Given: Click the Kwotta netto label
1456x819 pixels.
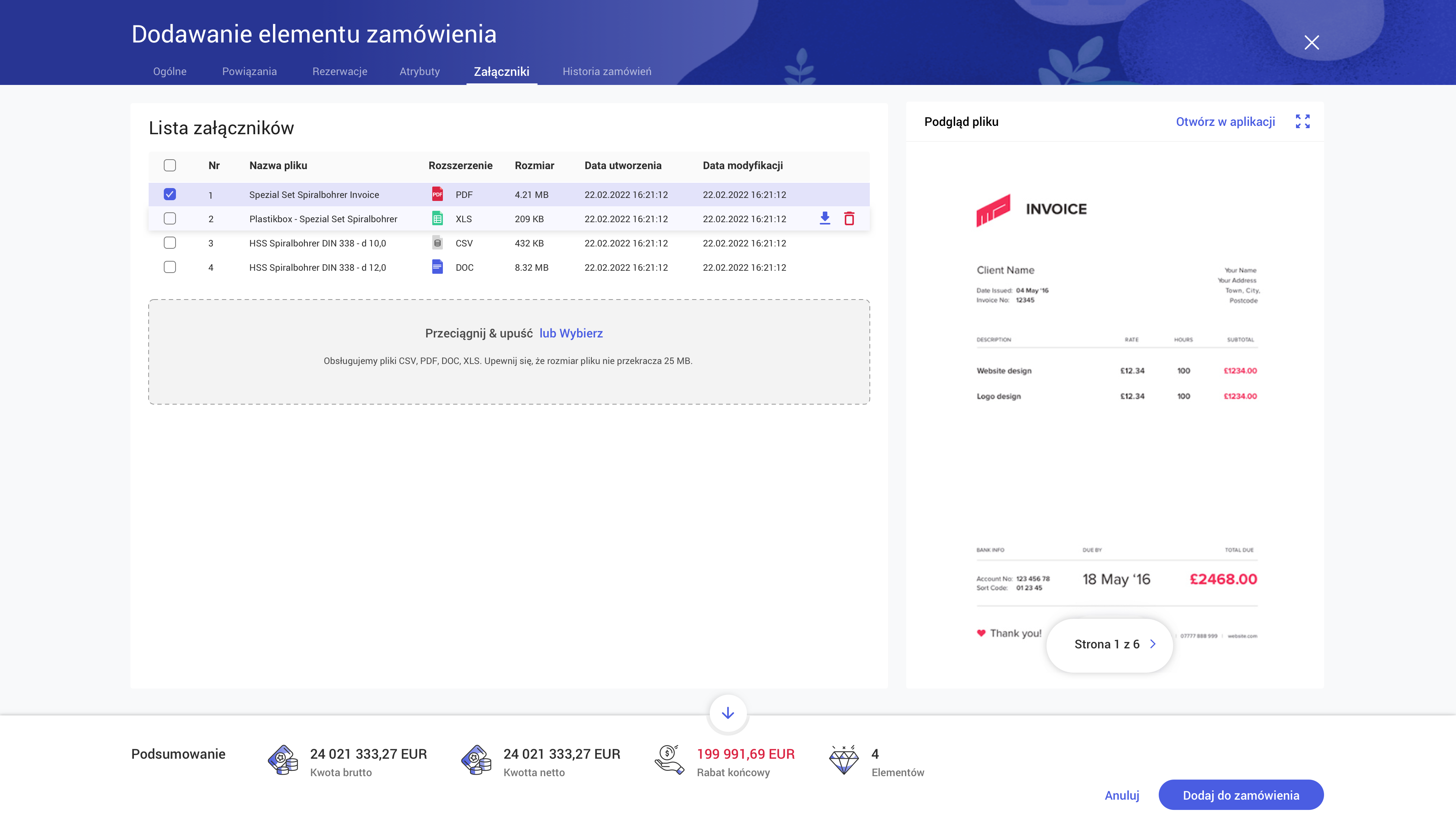Looking at the screenshot, I should click(x=534, y=773).
